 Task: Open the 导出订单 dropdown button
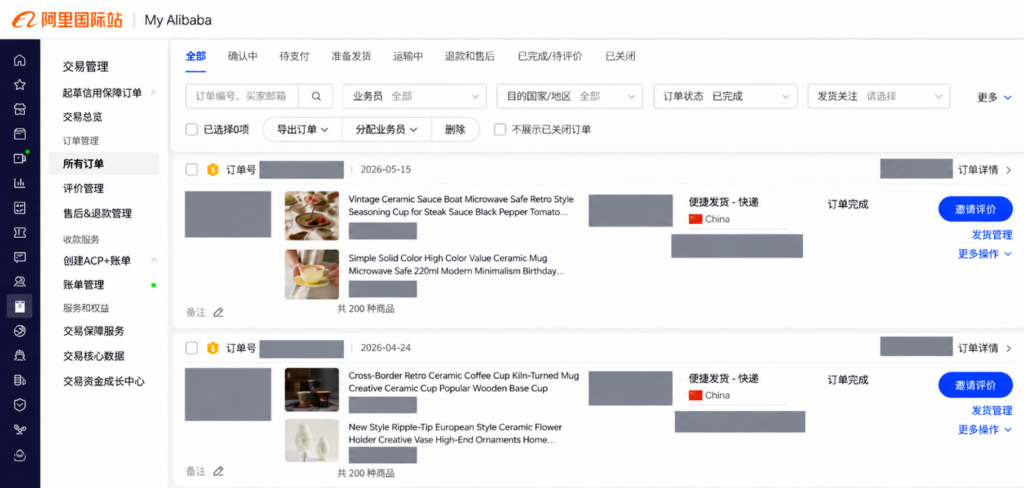(302, 129)
